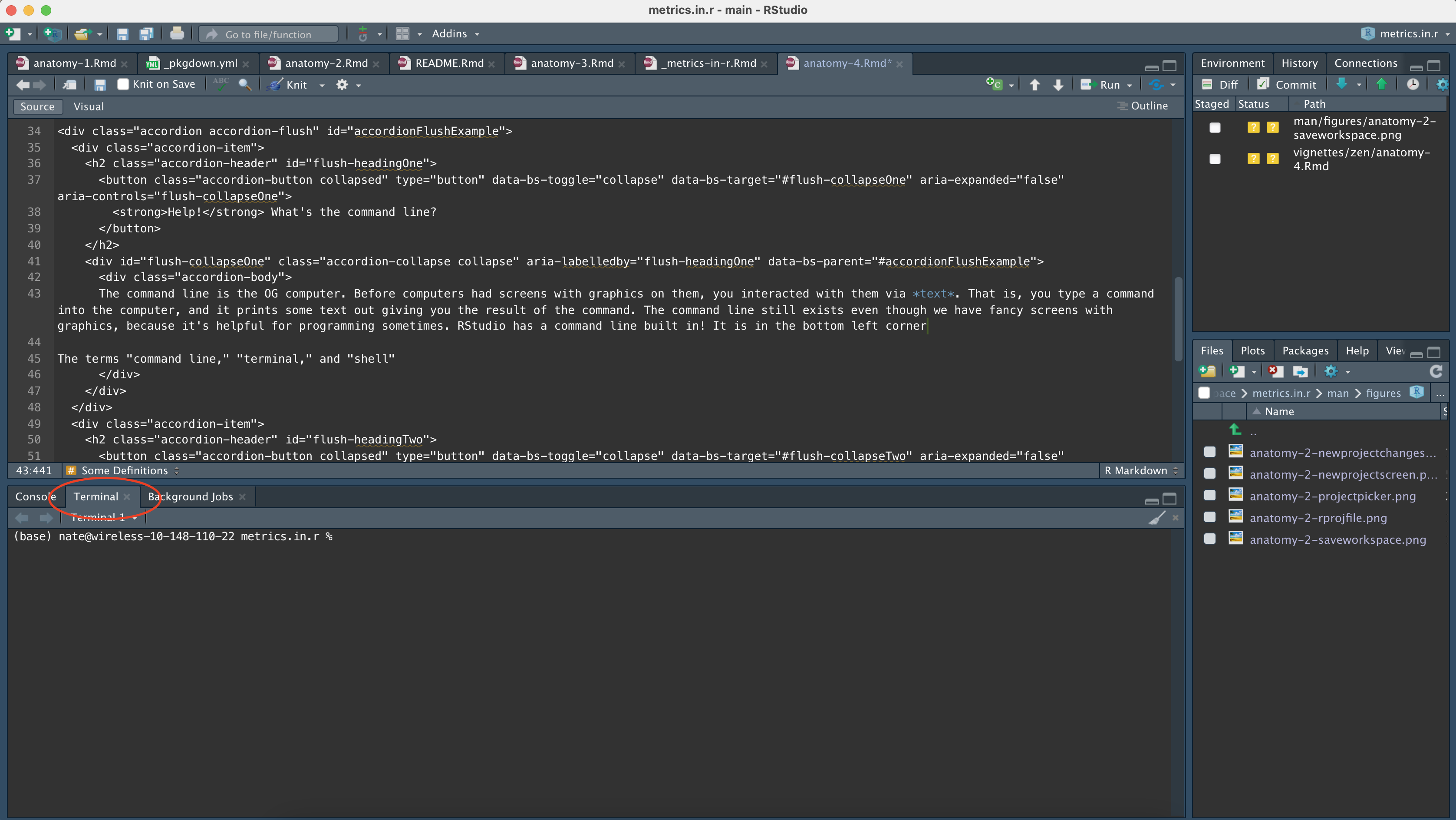Pull changes with the Git down arrow
The image size is (1456, 820).
pyautogui.click(x=1341, y=84)
